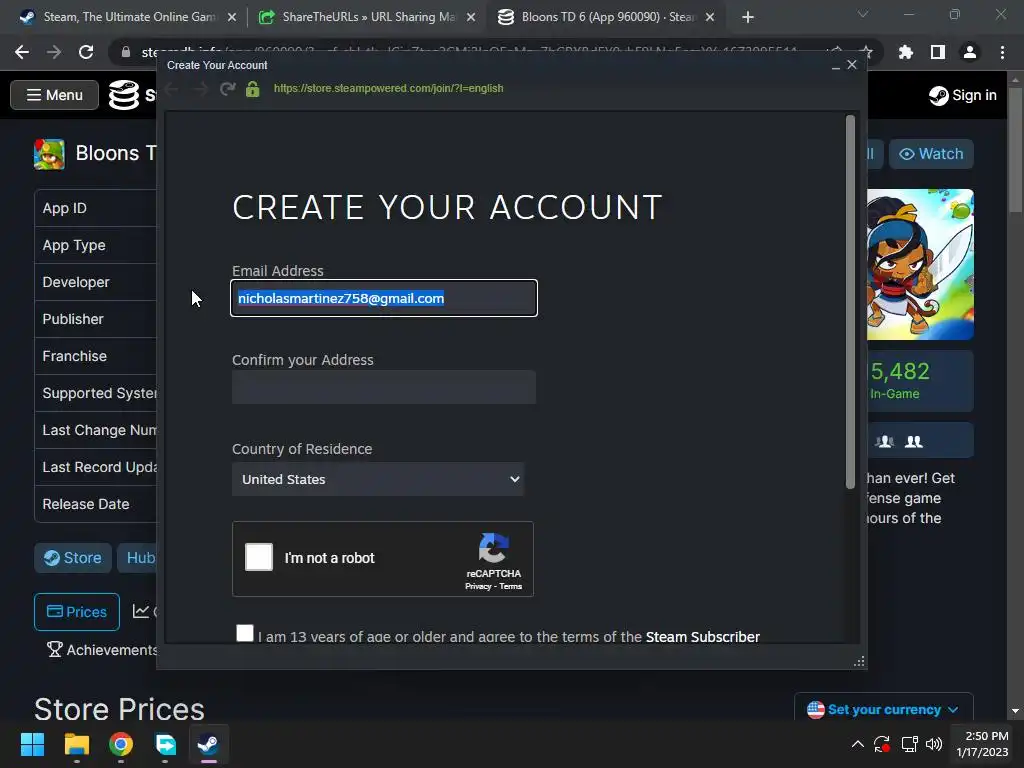Bookmark this page with star icon
The image size is (1024, 768).
(x=866, y=52)
